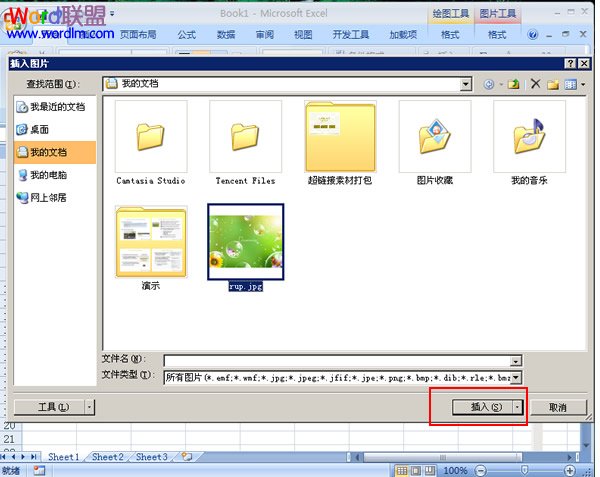Image resolution: width=600 pixels, height=477 pixels.
Task: Click the 插入 button
Action: point(483,407)
